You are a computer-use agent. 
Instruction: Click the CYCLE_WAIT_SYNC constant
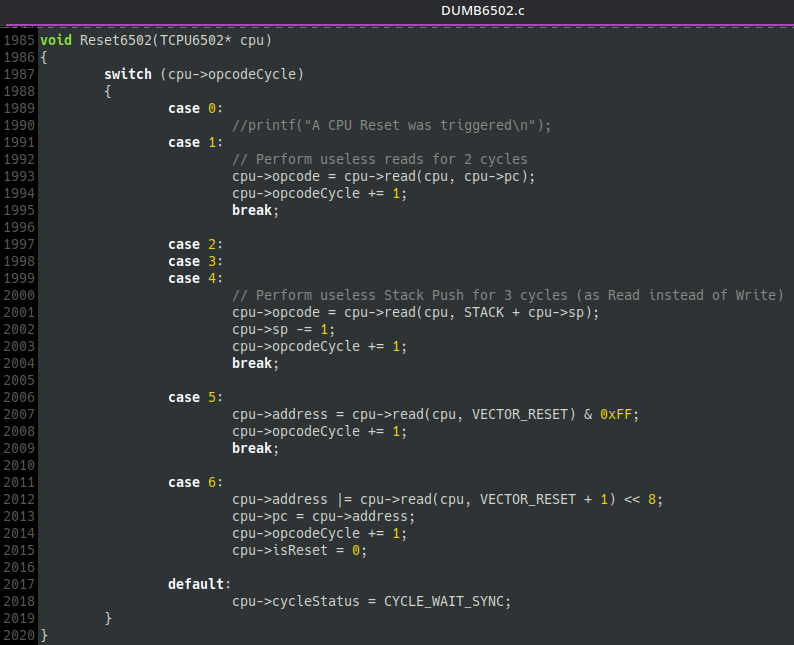tap(447, 601)
